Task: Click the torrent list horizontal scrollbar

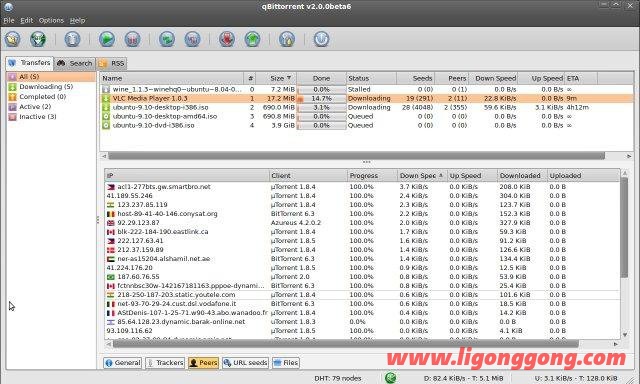Action: tap(356, 156)
